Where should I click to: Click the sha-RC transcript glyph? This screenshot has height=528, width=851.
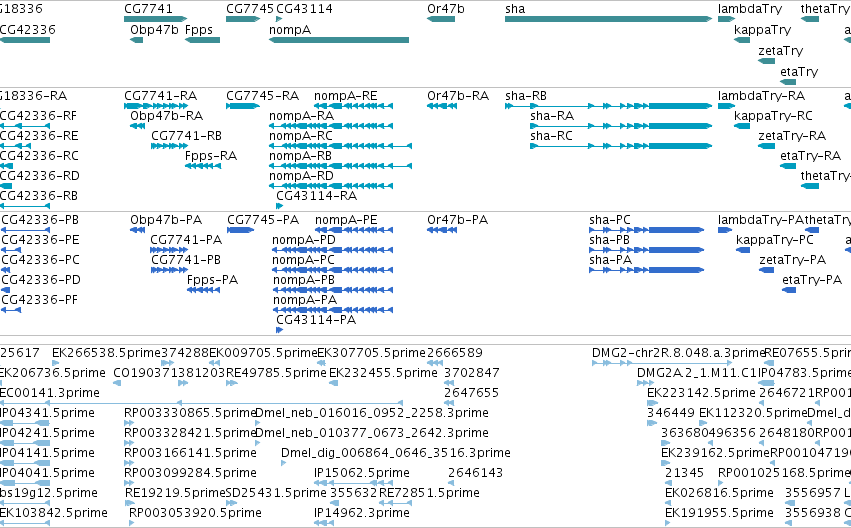[621, 146]
